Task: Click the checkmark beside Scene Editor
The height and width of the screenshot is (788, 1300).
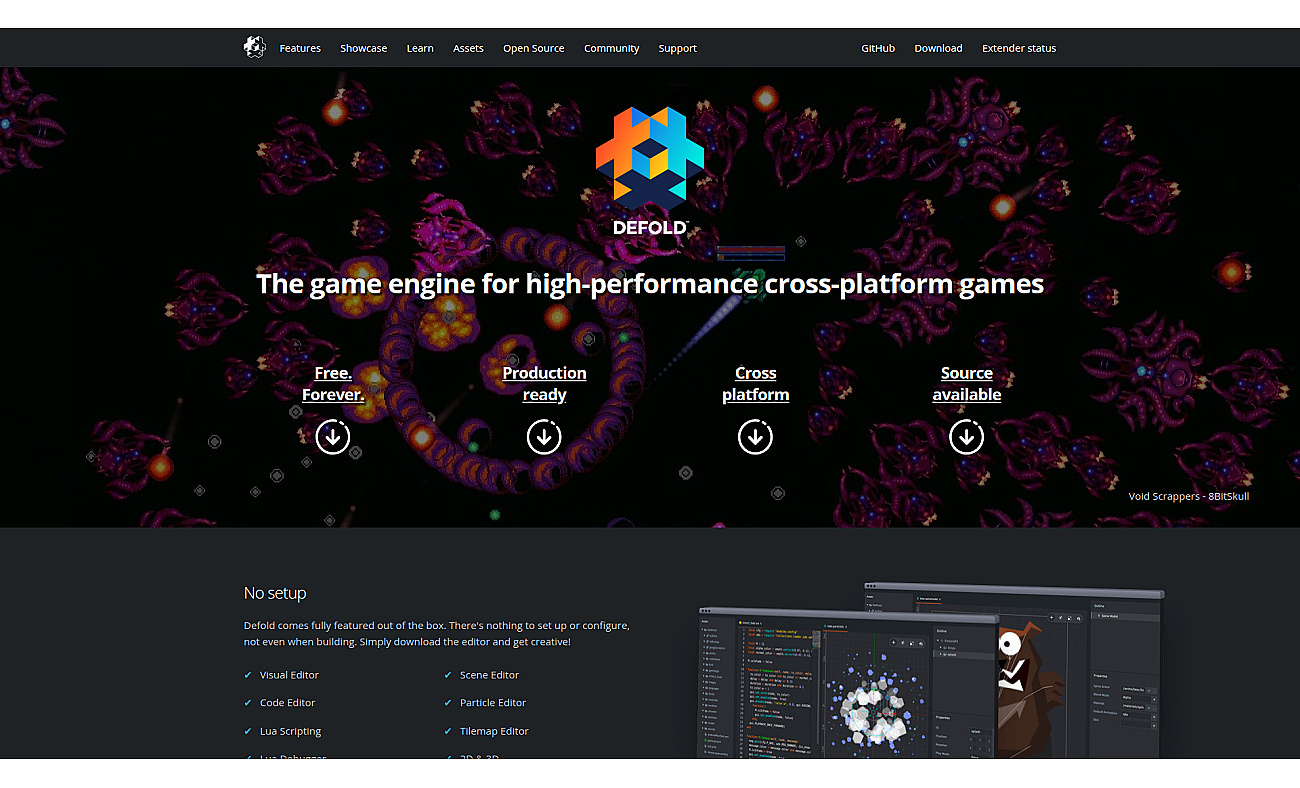Action: [448, 675]
